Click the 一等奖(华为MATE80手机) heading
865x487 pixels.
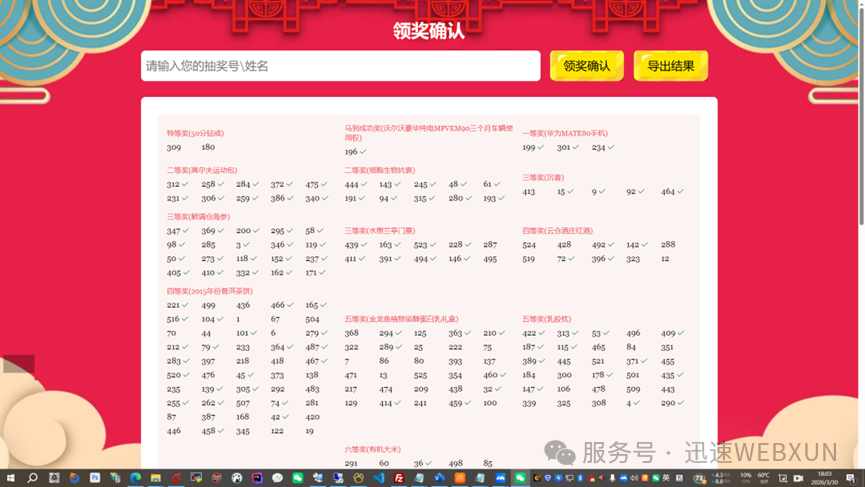(565, 133)
